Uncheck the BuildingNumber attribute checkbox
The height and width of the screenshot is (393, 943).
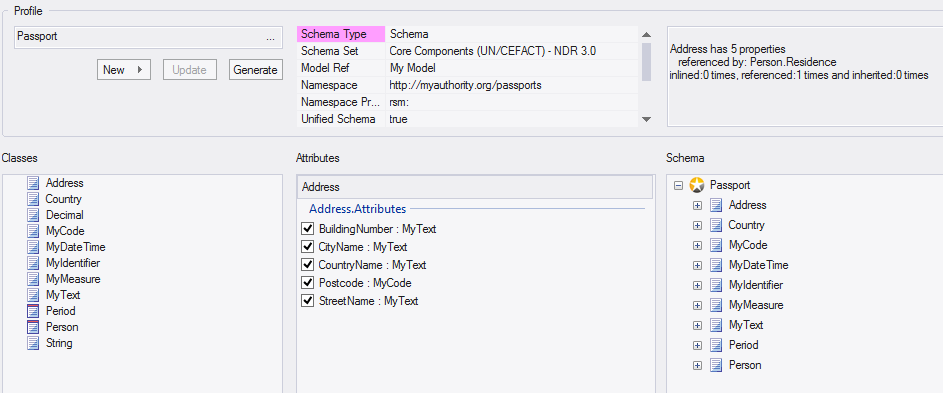point(308,229)
